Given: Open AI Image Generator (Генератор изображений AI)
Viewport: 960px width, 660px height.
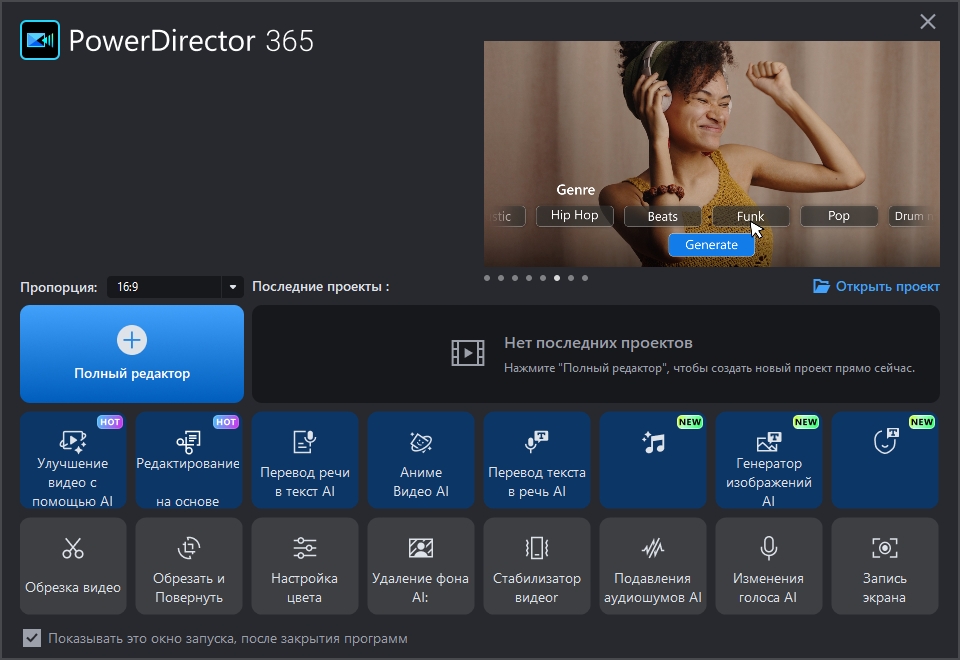Looking at the screenshot, I should 769,460.
